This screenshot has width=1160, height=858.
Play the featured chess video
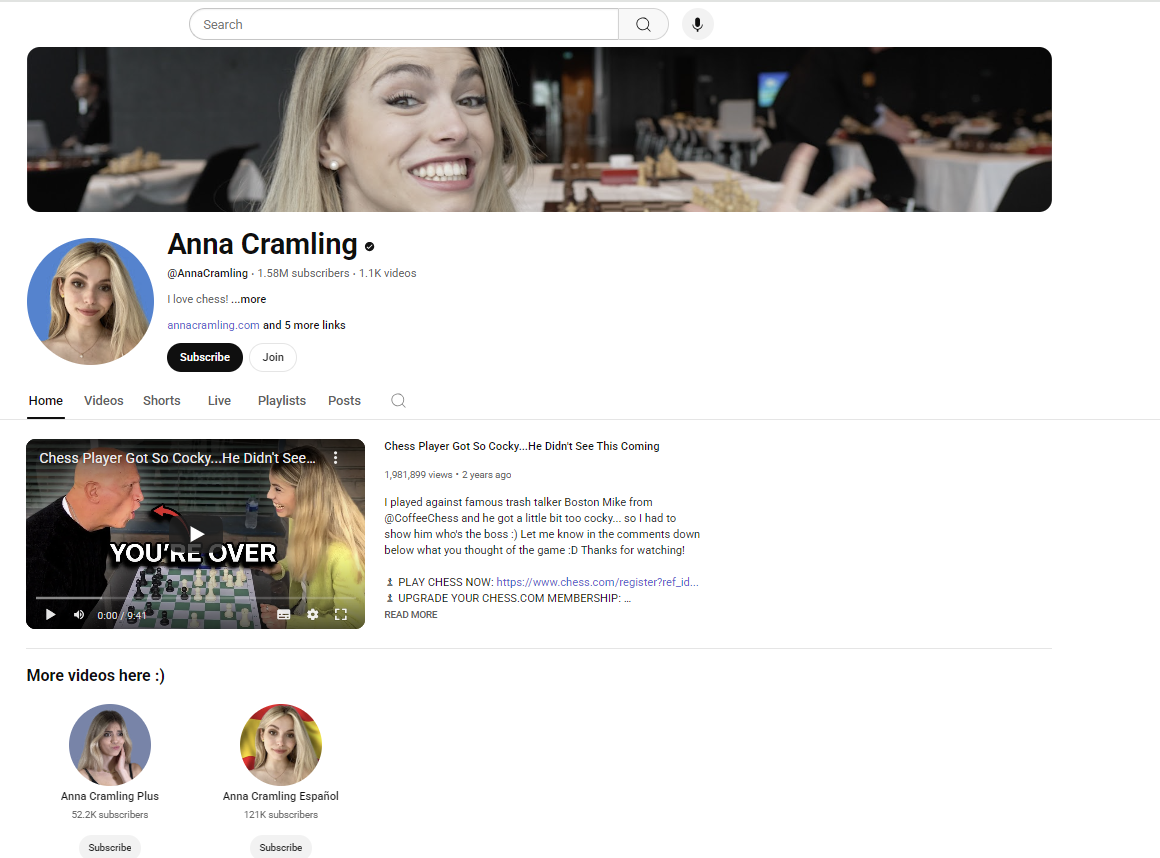tap(195, 533)
